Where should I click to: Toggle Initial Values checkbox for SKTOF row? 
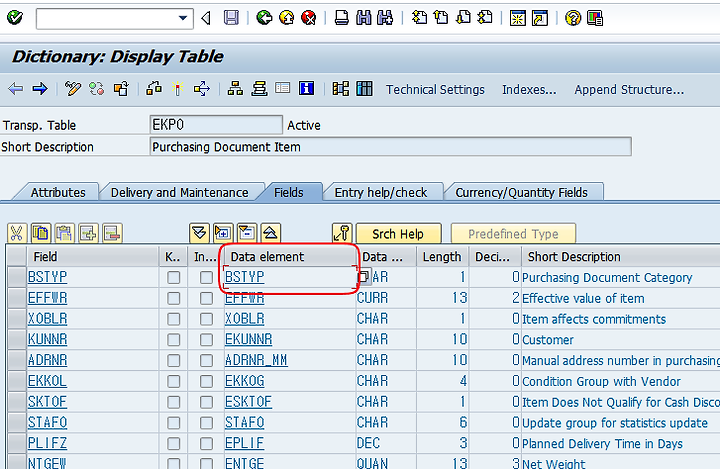206,402
